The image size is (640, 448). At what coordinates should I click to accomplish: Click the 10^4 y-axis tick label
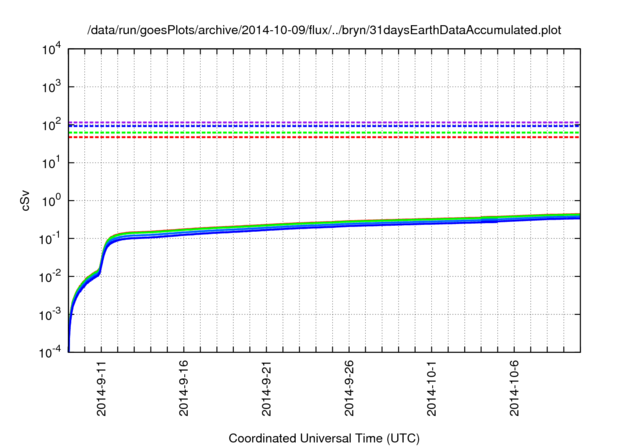[51, 50]
